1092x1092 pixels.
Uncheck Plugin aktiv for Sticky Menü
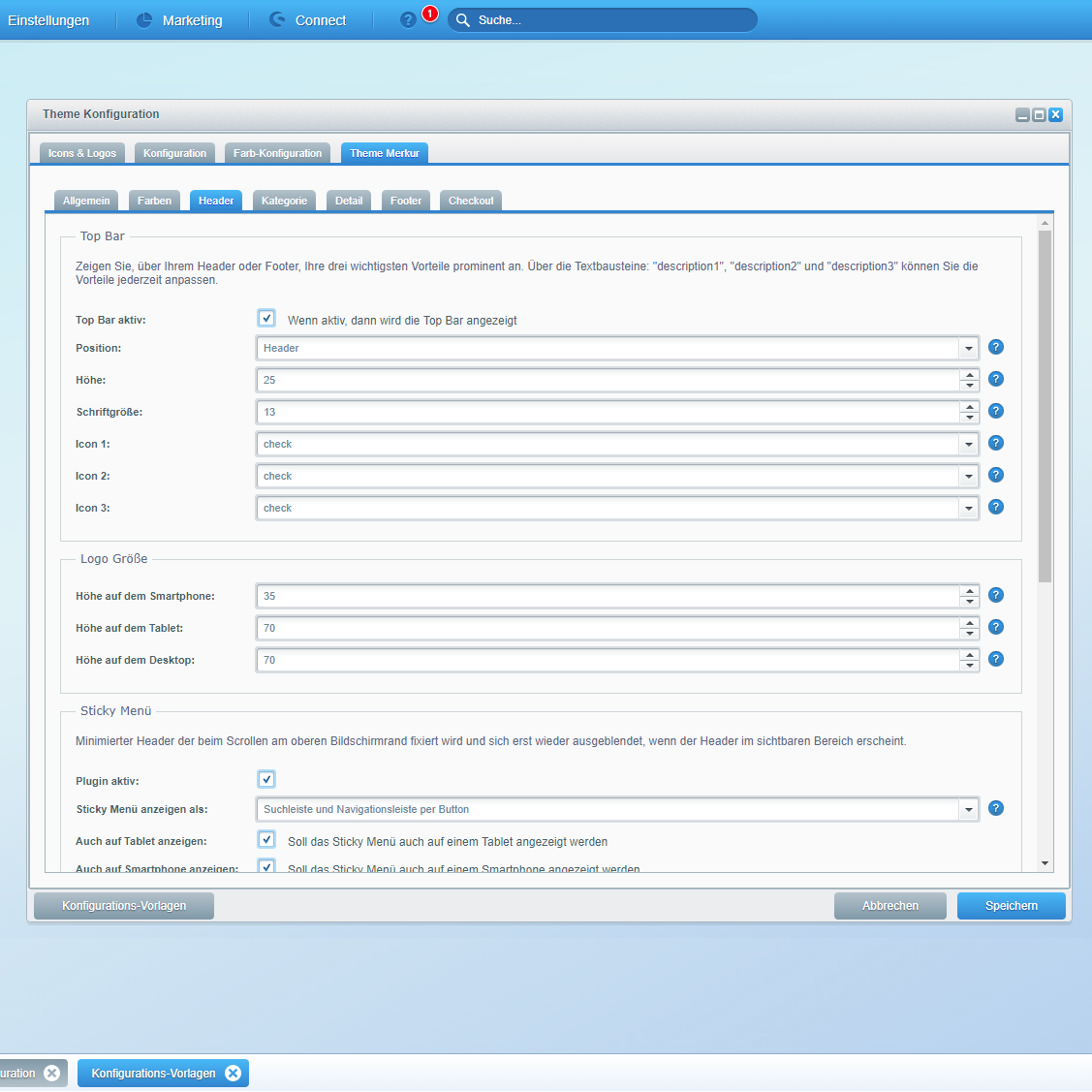(266, 779)
